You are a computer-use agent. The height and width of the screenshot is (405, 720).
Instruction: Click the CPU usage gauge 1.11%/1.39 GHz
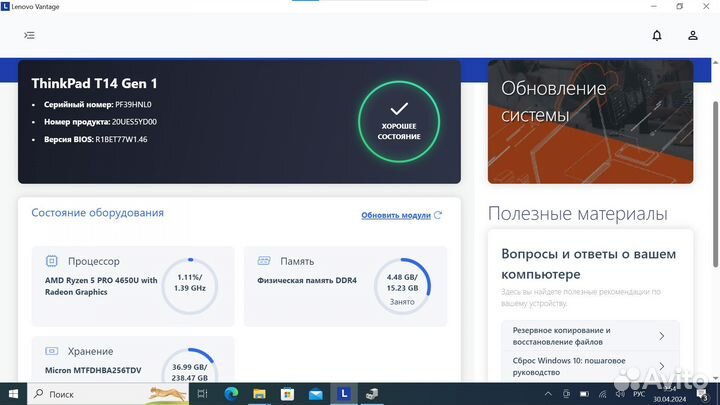190,286
